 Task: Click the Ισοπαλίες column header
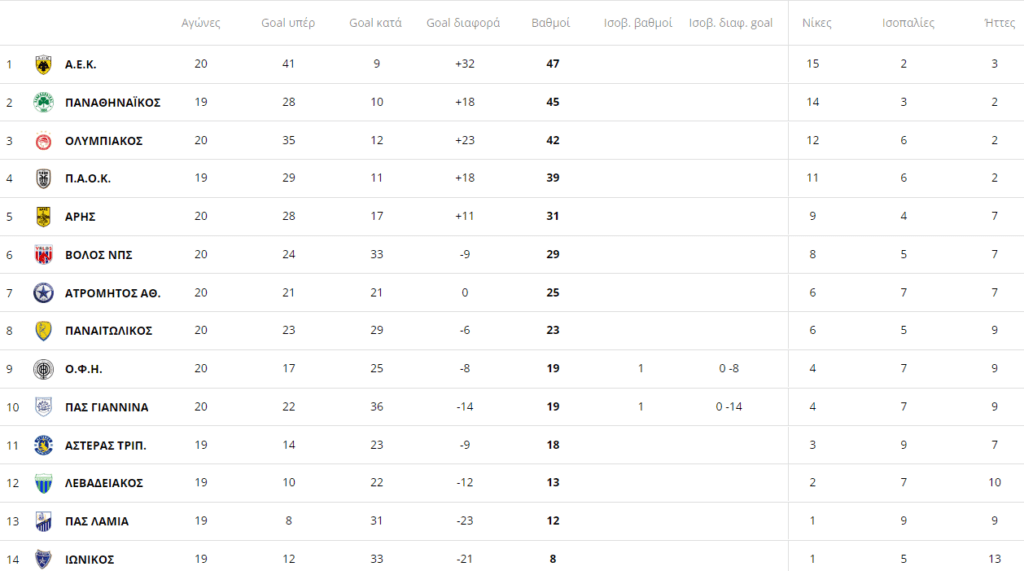point(908,23)
